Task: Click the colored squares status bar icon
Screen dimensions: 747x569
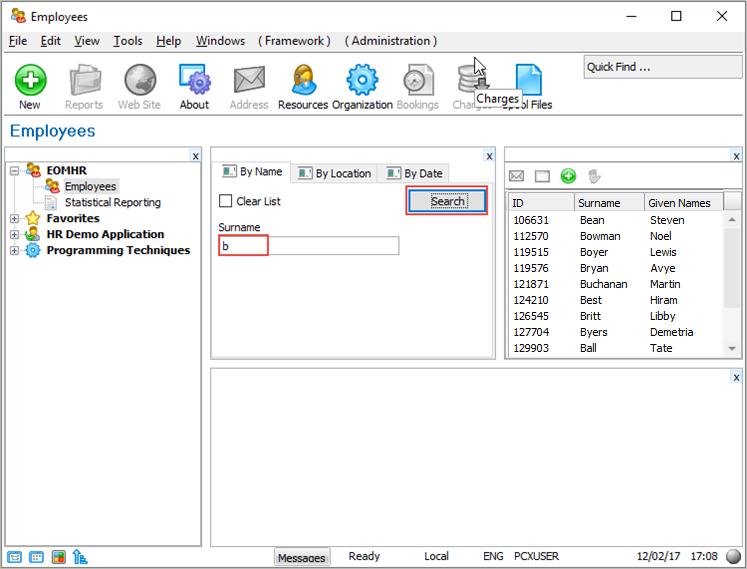Action: pos(59,557)
